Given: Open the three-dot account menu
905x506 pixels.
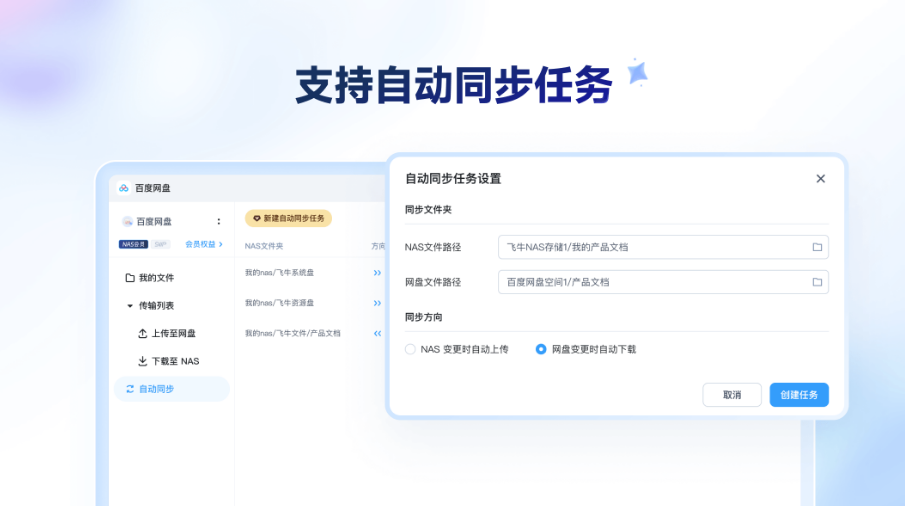Looking at the screenshot, I should (219, 222).
